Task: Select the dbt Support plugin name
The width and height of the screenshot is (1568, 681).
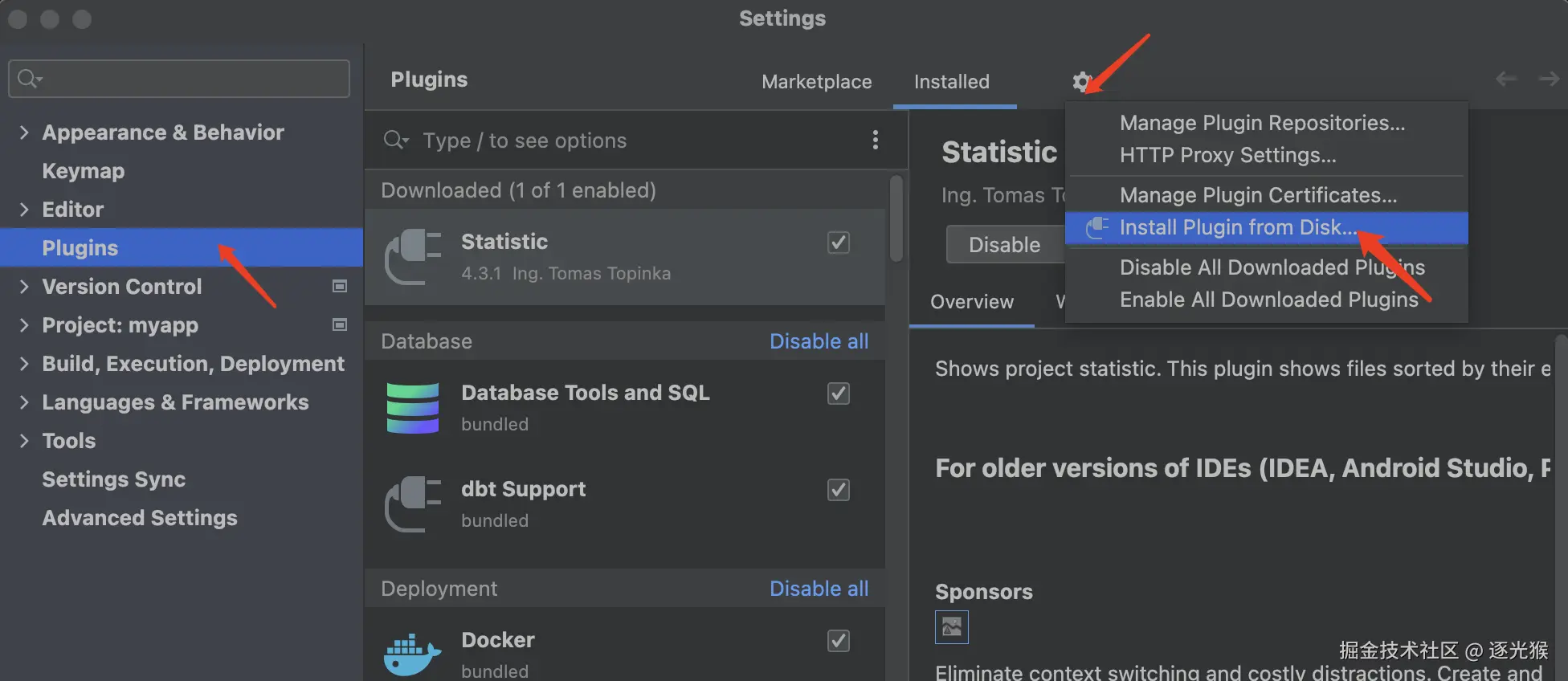Action: point(523,489)
